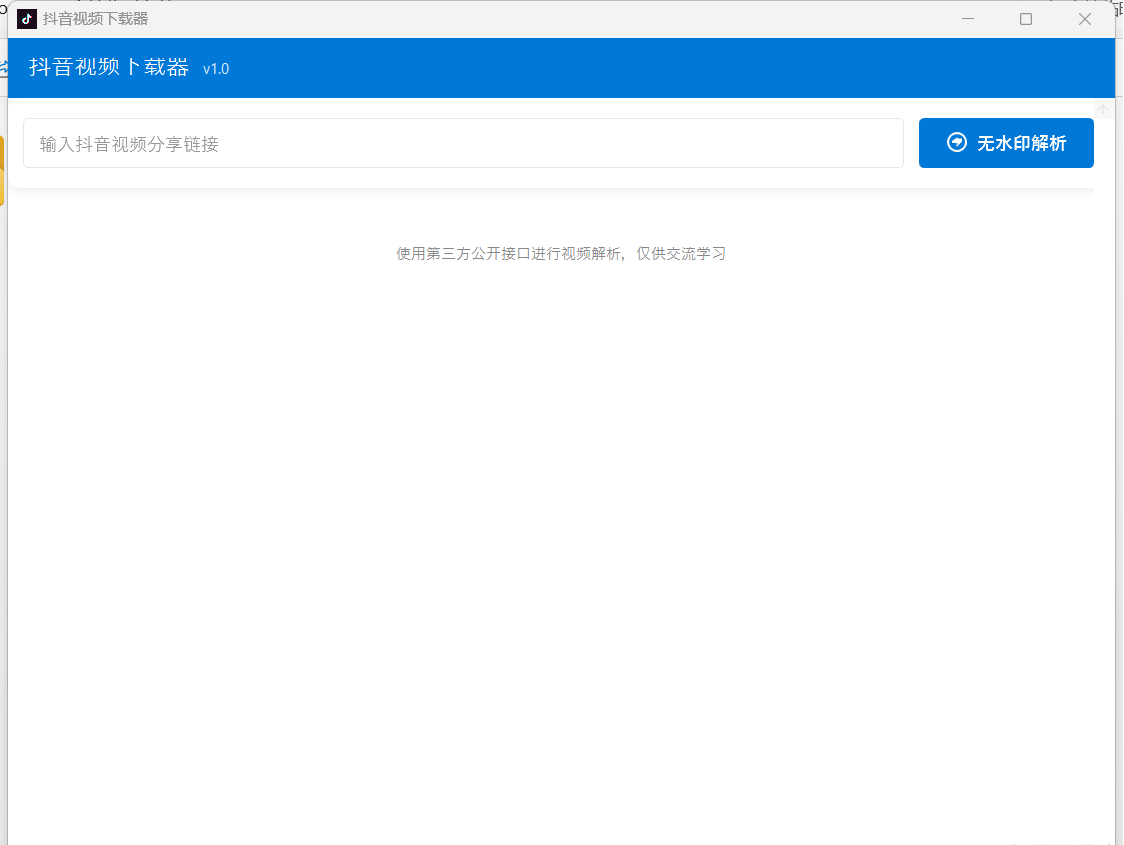This screenshot has width=1124, height=845.
Task: Click the 无水印解析 button
Action: pyautogui.click(x=1006, y=143)
